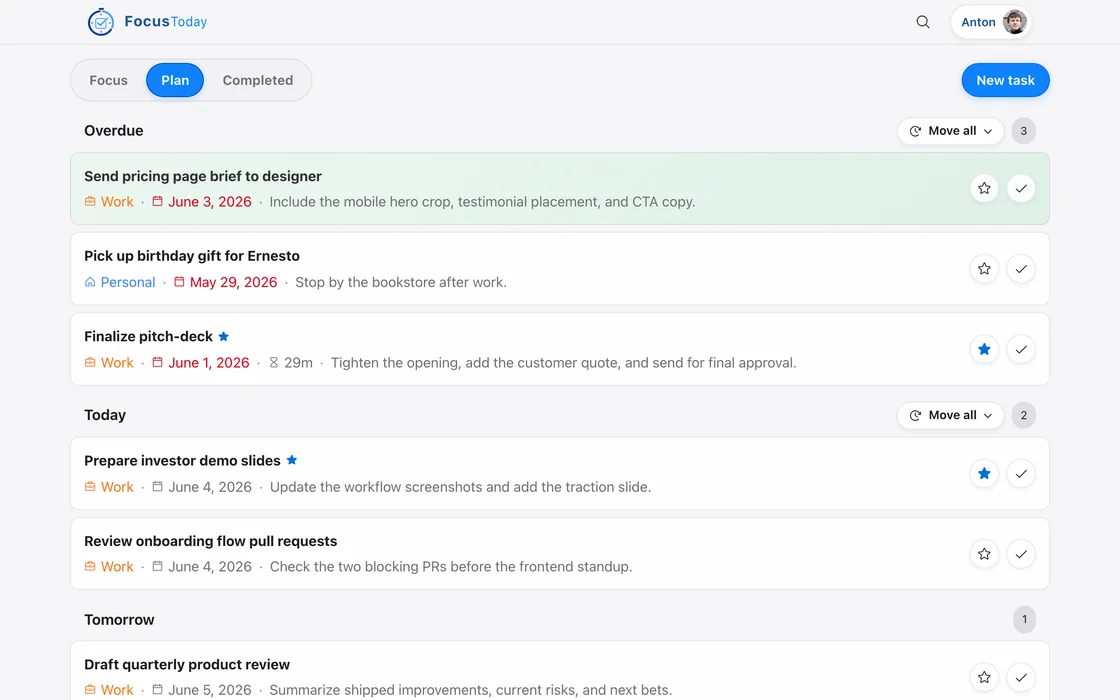The width and height of the screenshot is (1120, 700).
Task: Complete Draft quarterly product review
Action: [x=1021, y=677]
